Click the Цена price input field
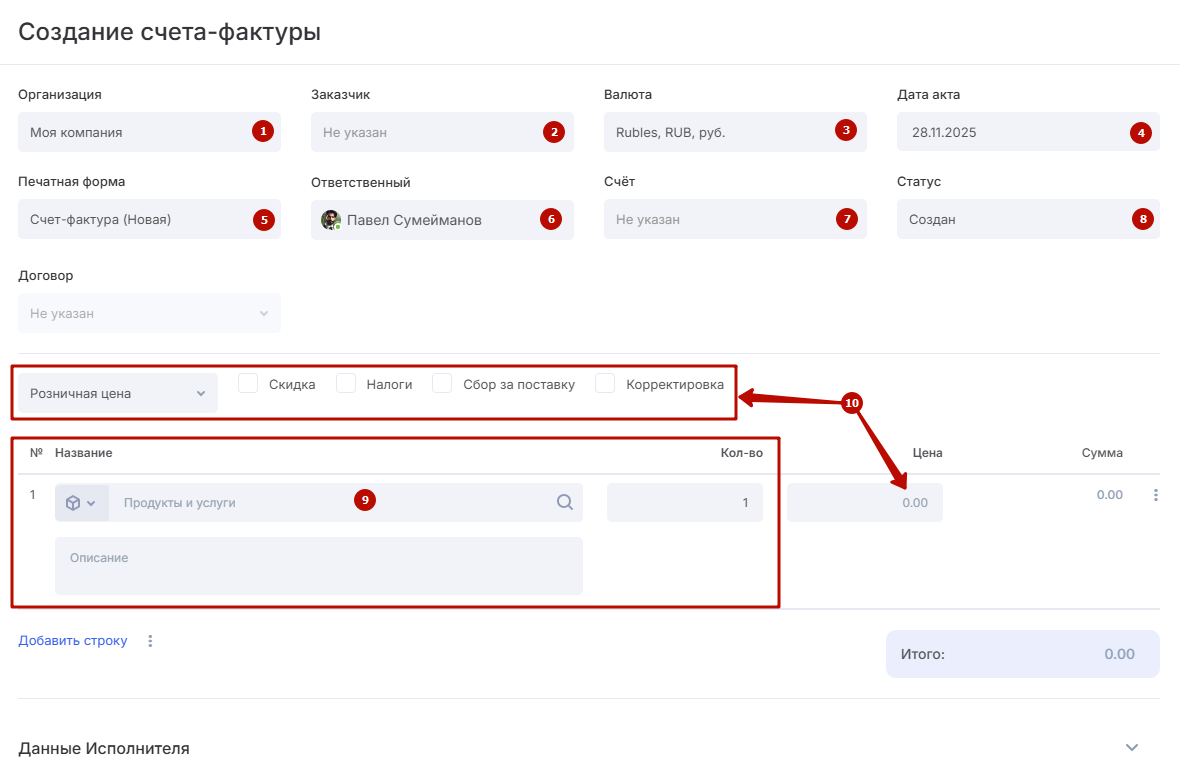Viewport: 1180px width, 774px height. coord(864,503)
